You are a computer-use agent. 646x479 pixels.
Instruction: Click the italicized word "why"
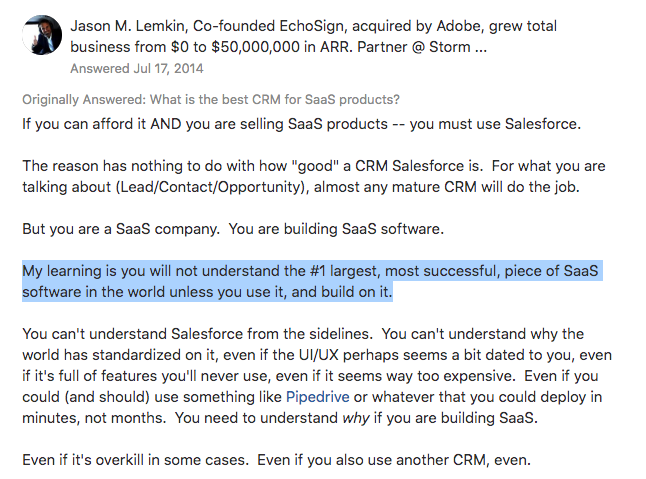[356, 418]
